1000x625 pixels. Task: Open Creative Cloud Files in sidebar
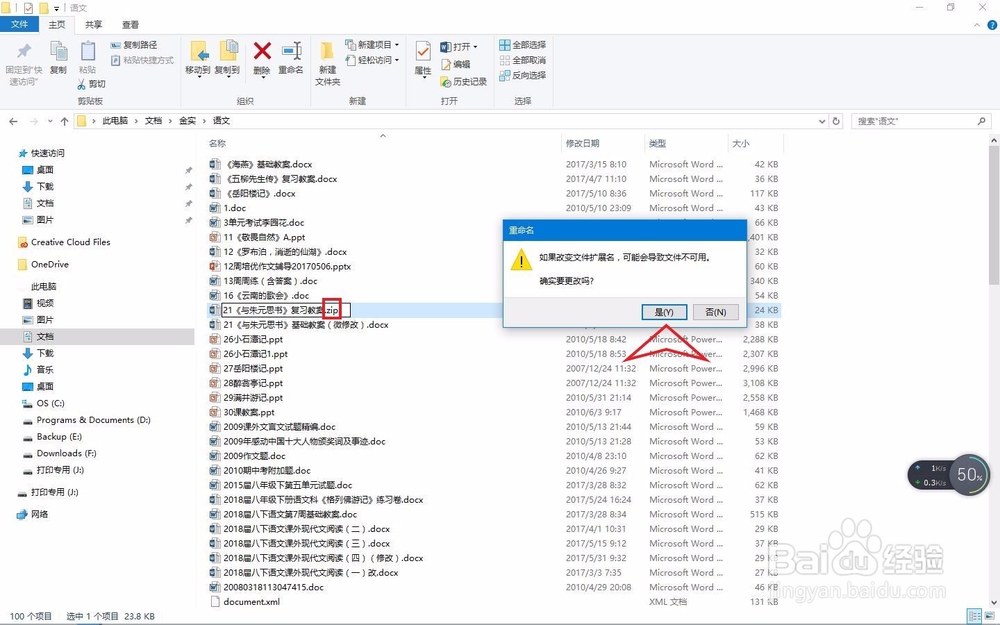tap(64, 242)
